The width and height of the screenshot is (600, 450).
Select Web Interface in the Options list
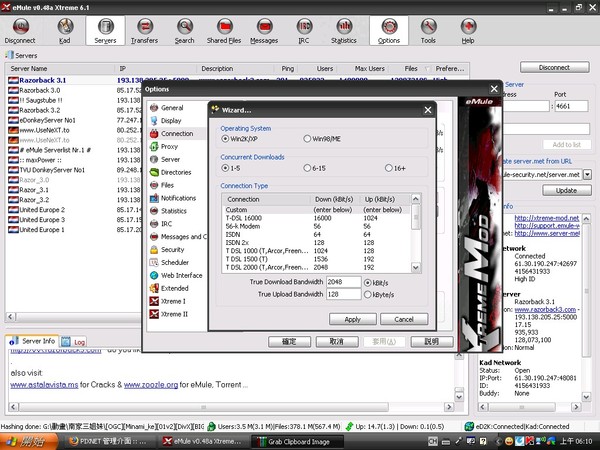coord(181,276)
